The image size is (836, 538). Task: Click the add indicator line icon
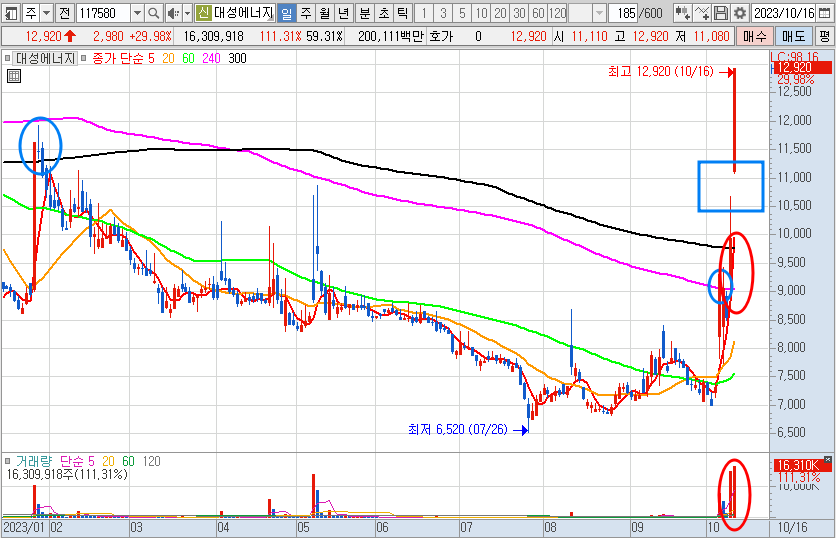click(x=702, y=13)
